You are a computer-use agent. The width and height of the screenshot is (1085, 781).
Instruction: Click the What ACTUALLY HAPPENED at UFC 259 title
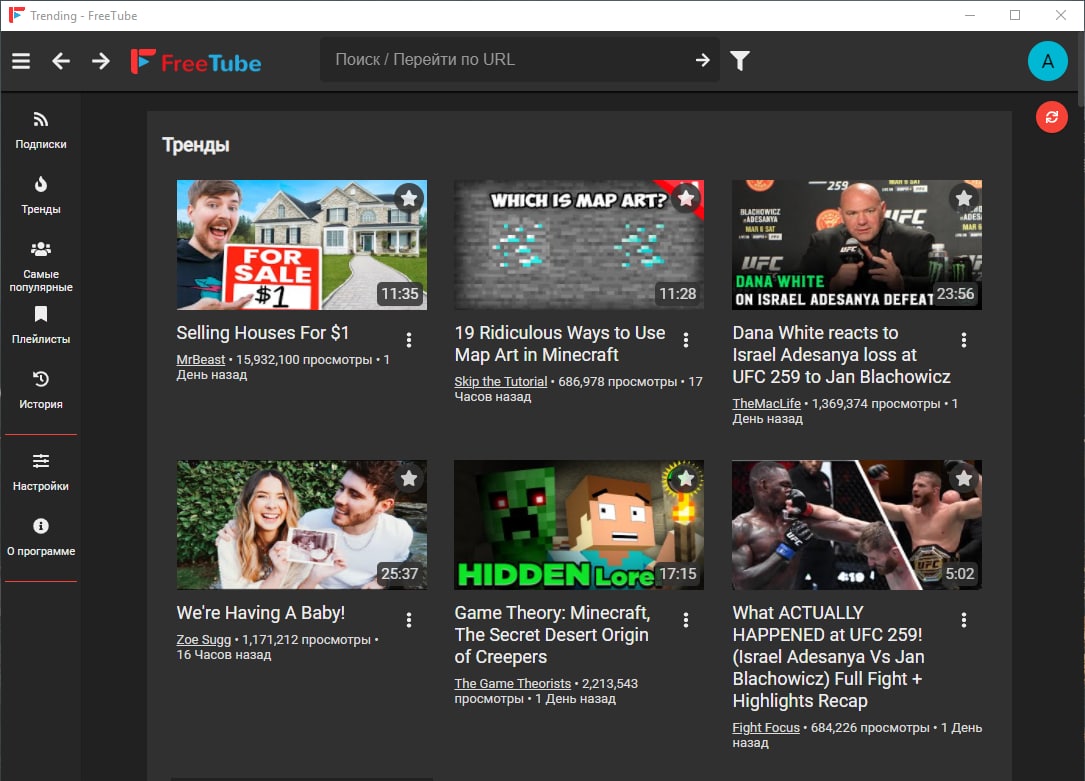pyautogui.click(x=828, y=657)
